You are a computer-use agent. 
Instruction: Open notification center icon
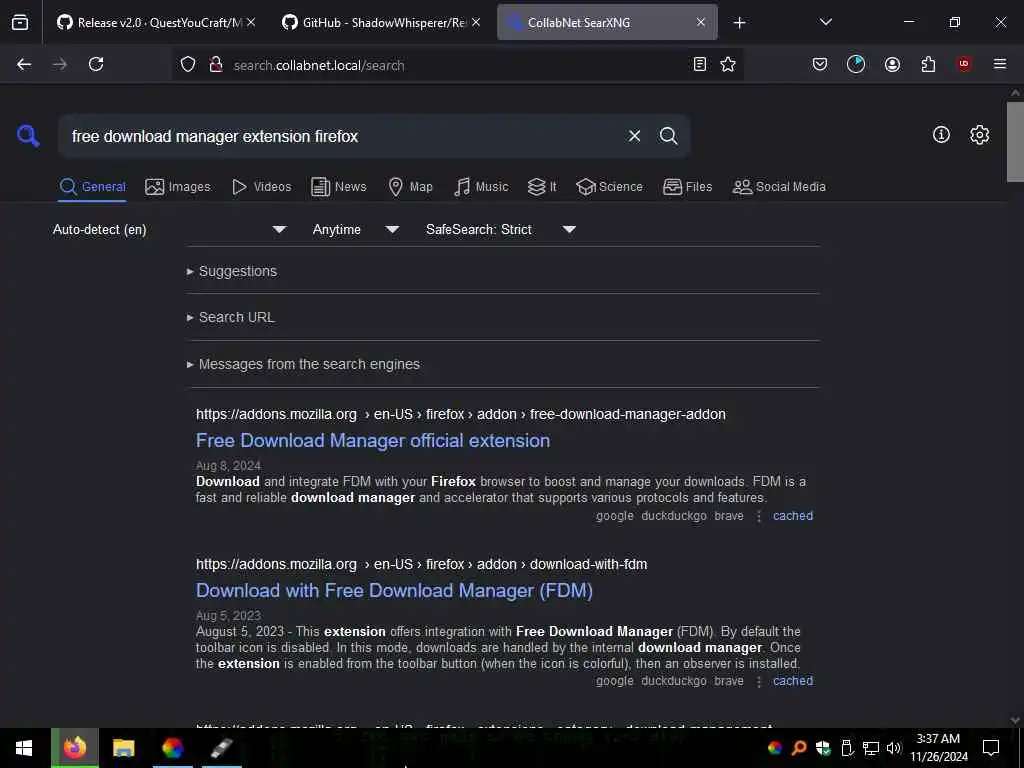(991, 748)
